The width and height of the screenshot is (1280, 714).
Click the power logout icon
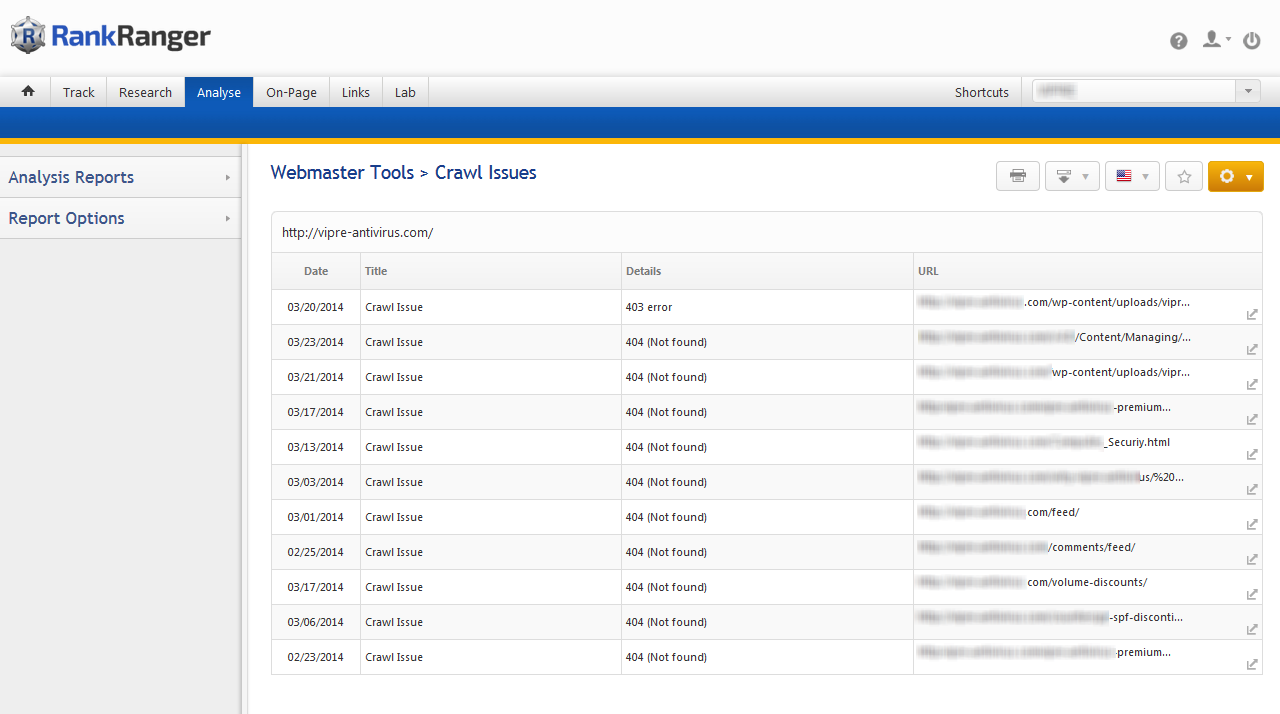(x=1251, y=41)
